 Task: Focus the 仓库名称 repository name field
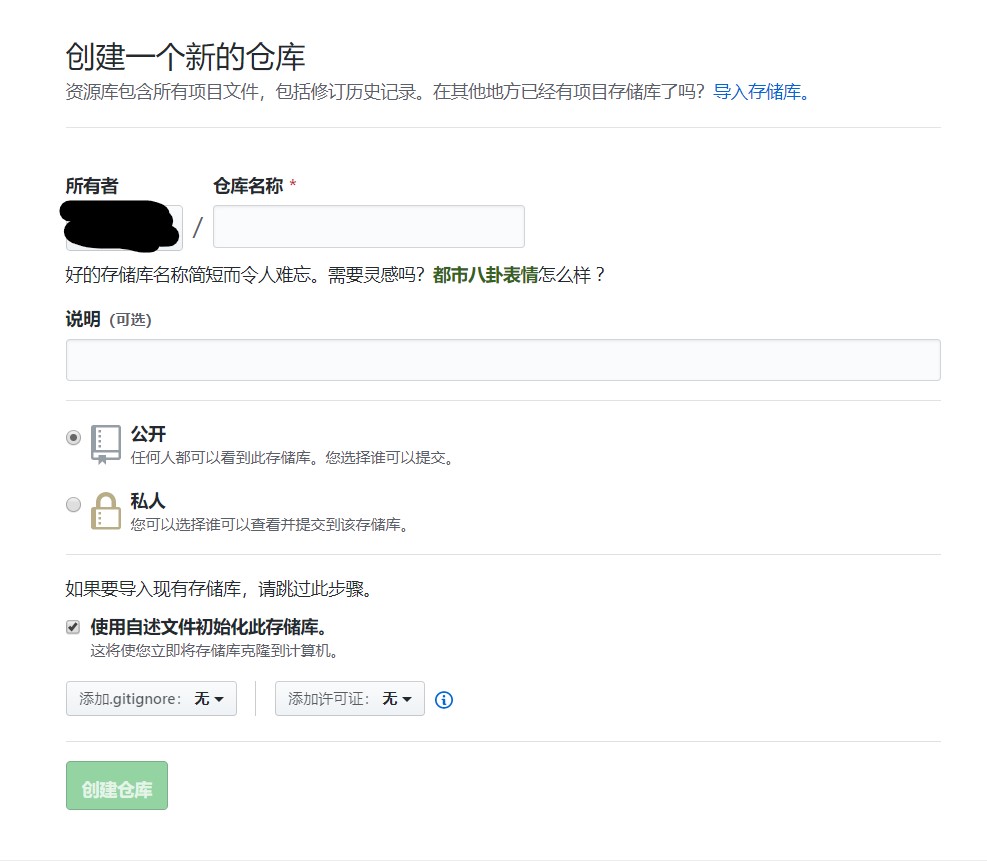pyautogui.click(x=368, y=227)
